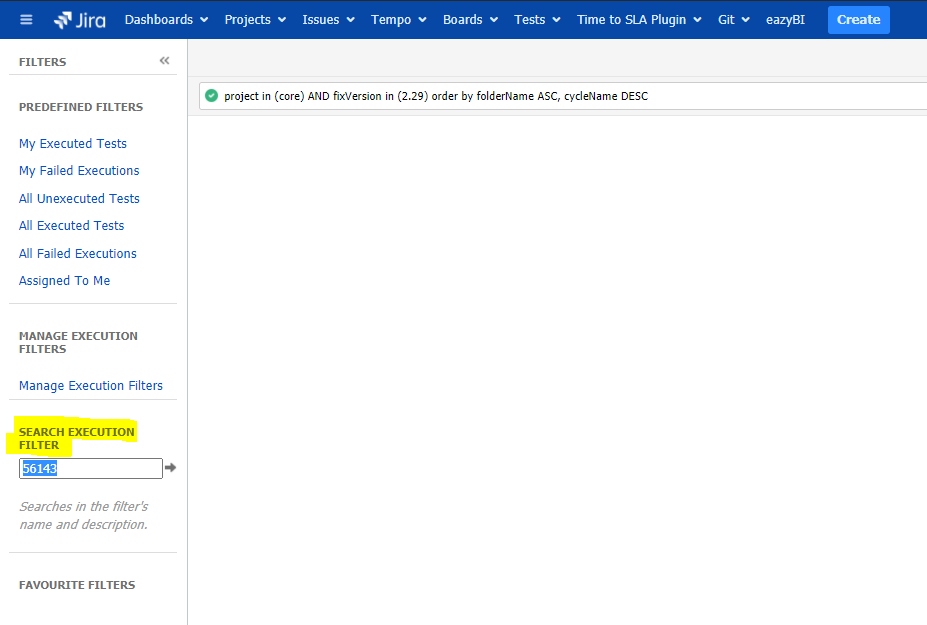Collapse the Filters sidebar panel
Viewport: 927px width, 625px height.
click(164, 60)
